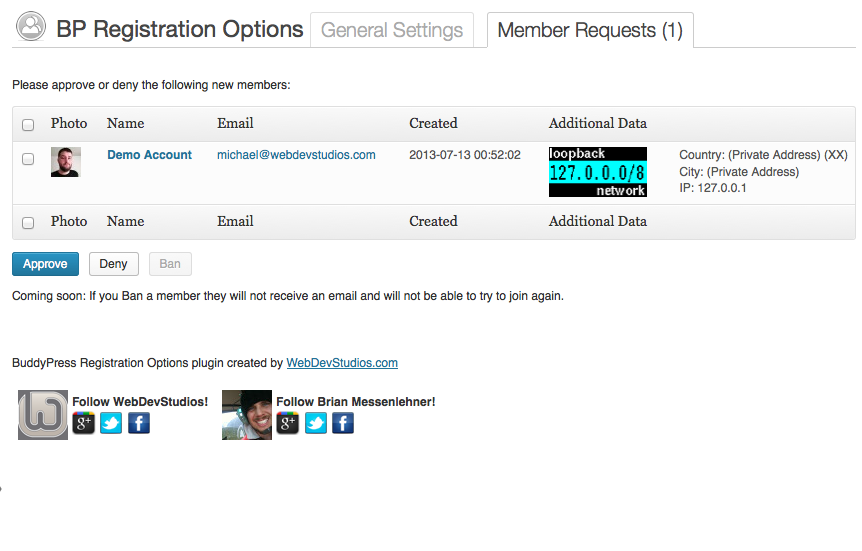Open WebDevStudios Twitter icon
Screen dimensions: 862x551
111,423
